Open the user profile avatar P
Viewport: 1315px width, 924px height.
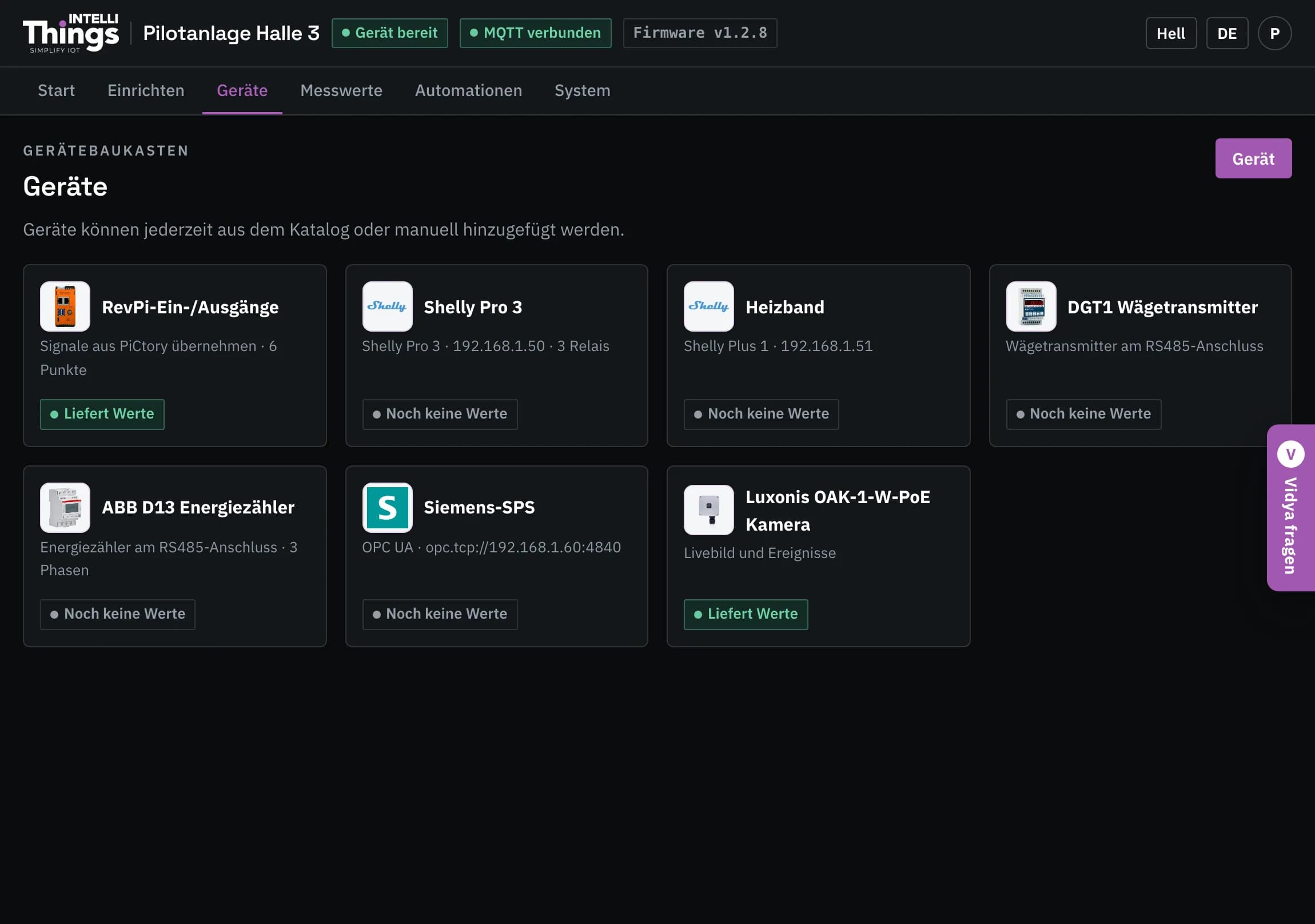(1274, 33)
